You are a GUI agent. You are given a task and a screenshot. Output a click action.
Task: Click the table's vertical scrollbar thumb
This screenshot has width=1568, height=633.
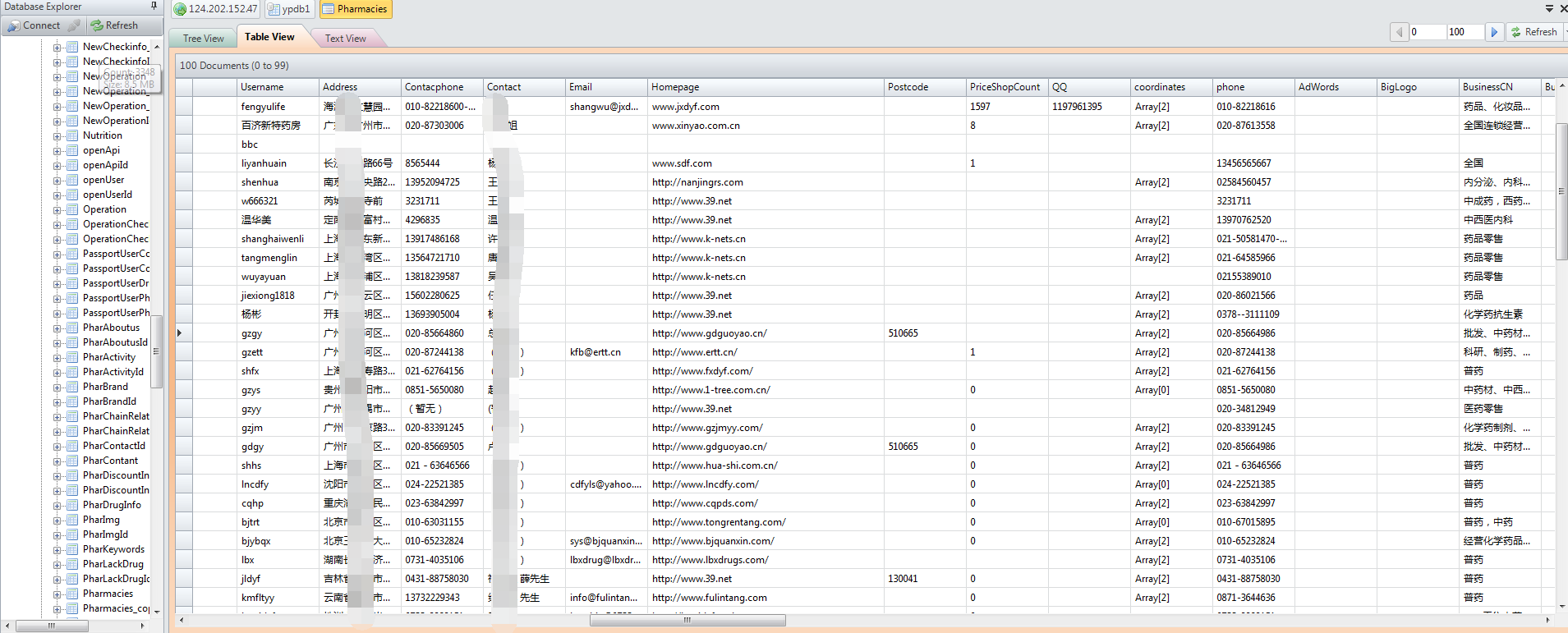pos(1562,191)
